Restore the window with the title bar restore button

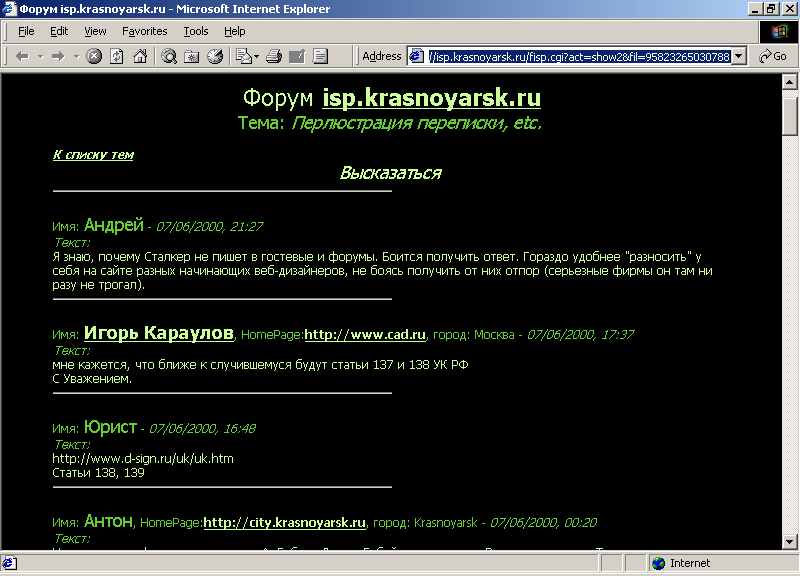[771, 9]
